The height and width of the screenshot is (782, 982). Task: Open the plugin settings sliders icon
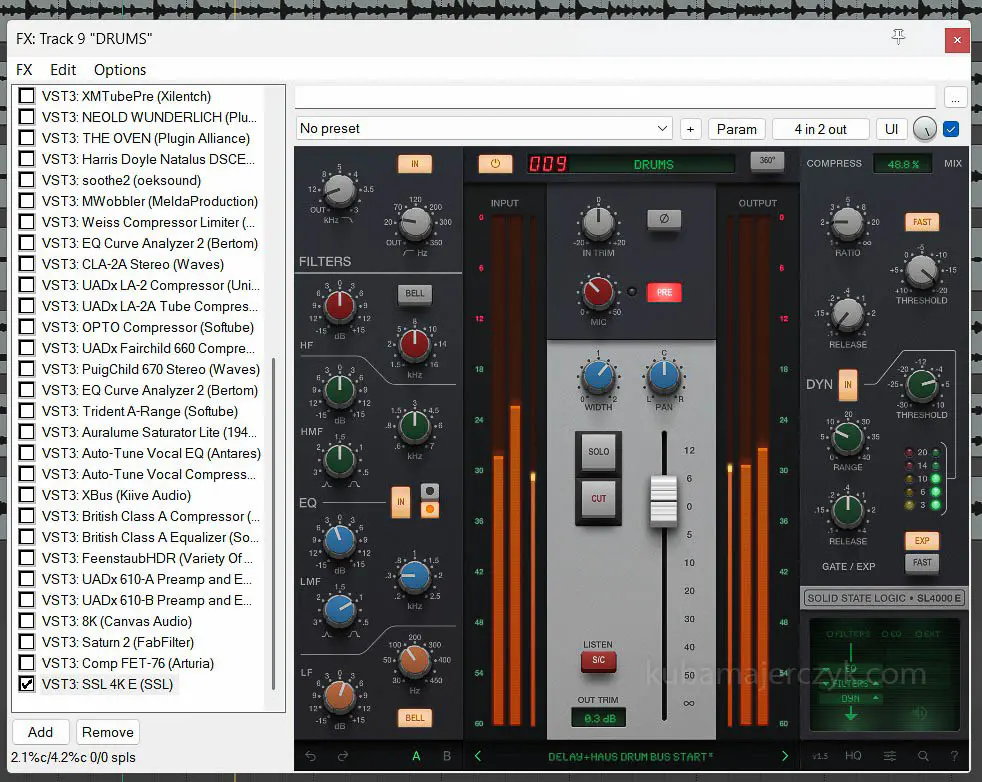click(x=889, y=757)
